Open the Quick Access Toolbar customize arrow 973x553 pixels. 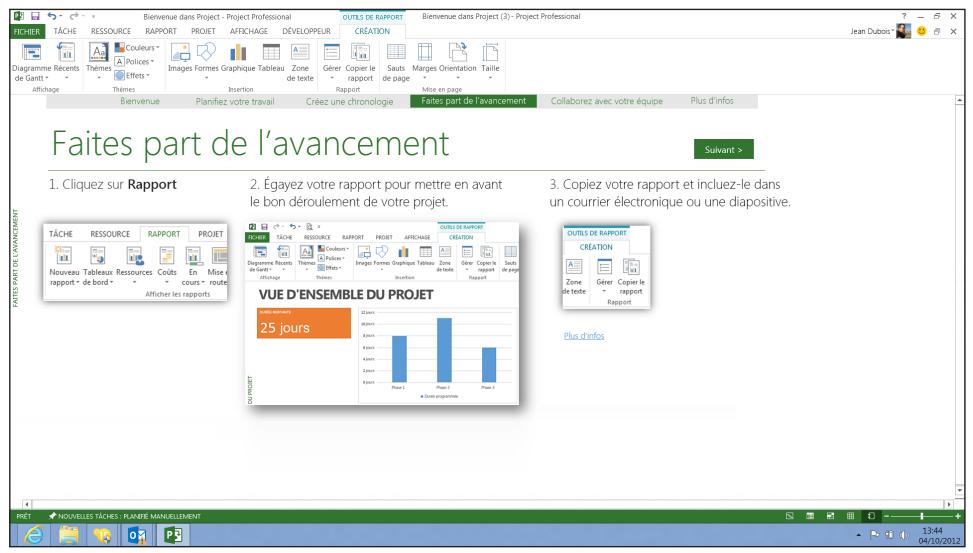pos(94,16)
